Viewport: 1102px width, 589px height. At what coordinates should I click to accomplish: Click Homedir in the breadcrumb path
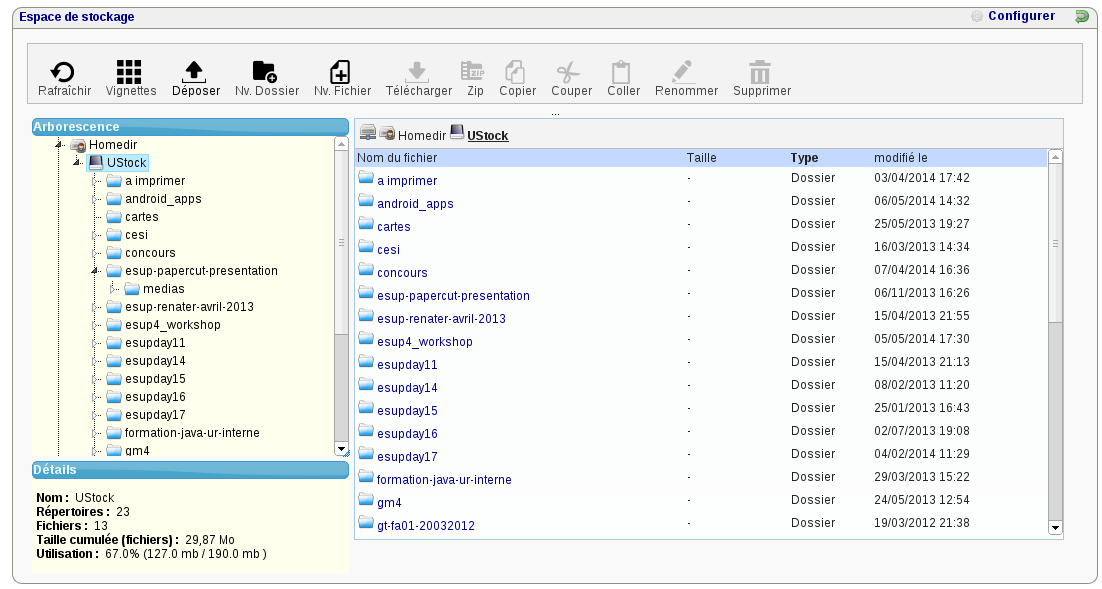tap(421, 135)
